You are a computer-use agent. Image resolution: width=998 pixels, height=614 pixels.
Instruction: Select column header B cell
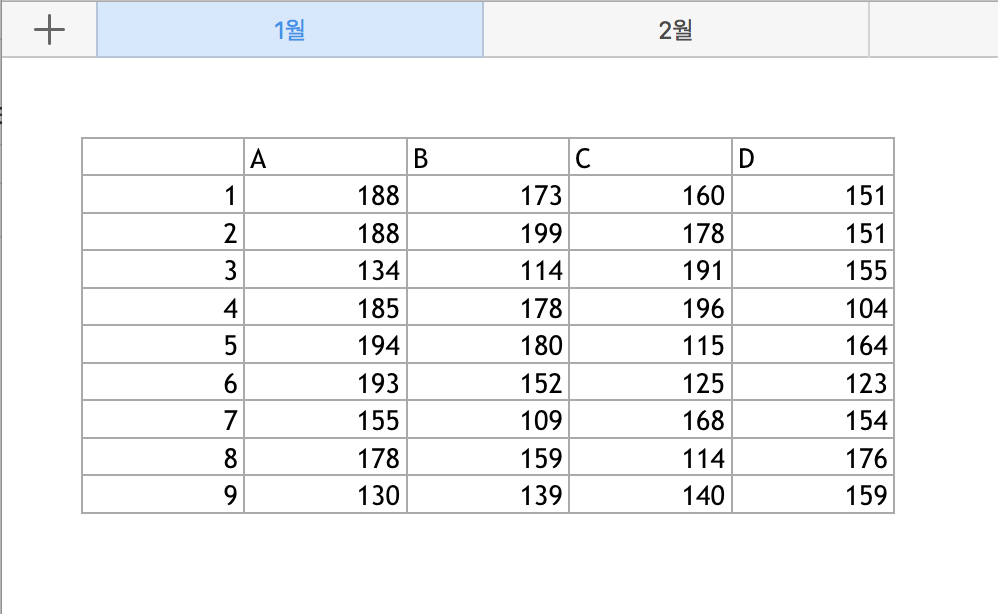488,157
